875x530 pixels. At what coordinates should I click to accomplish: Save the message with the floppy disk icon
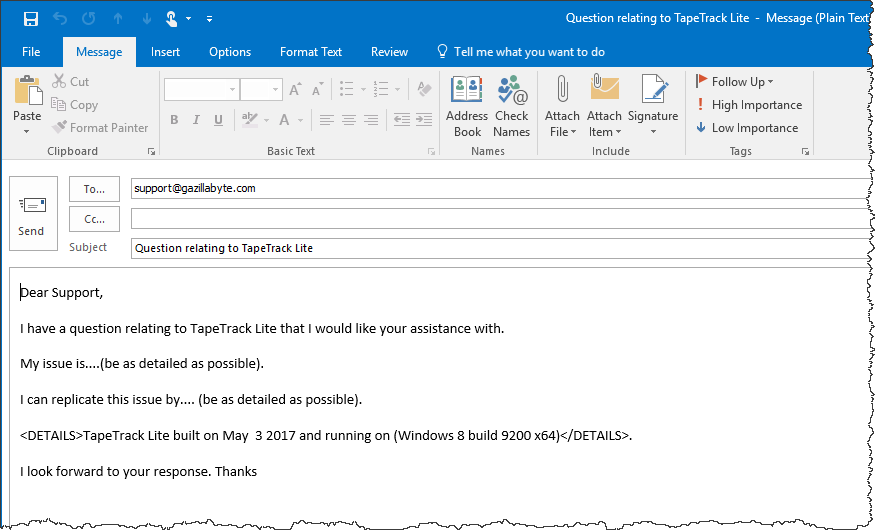click(31, 19)
